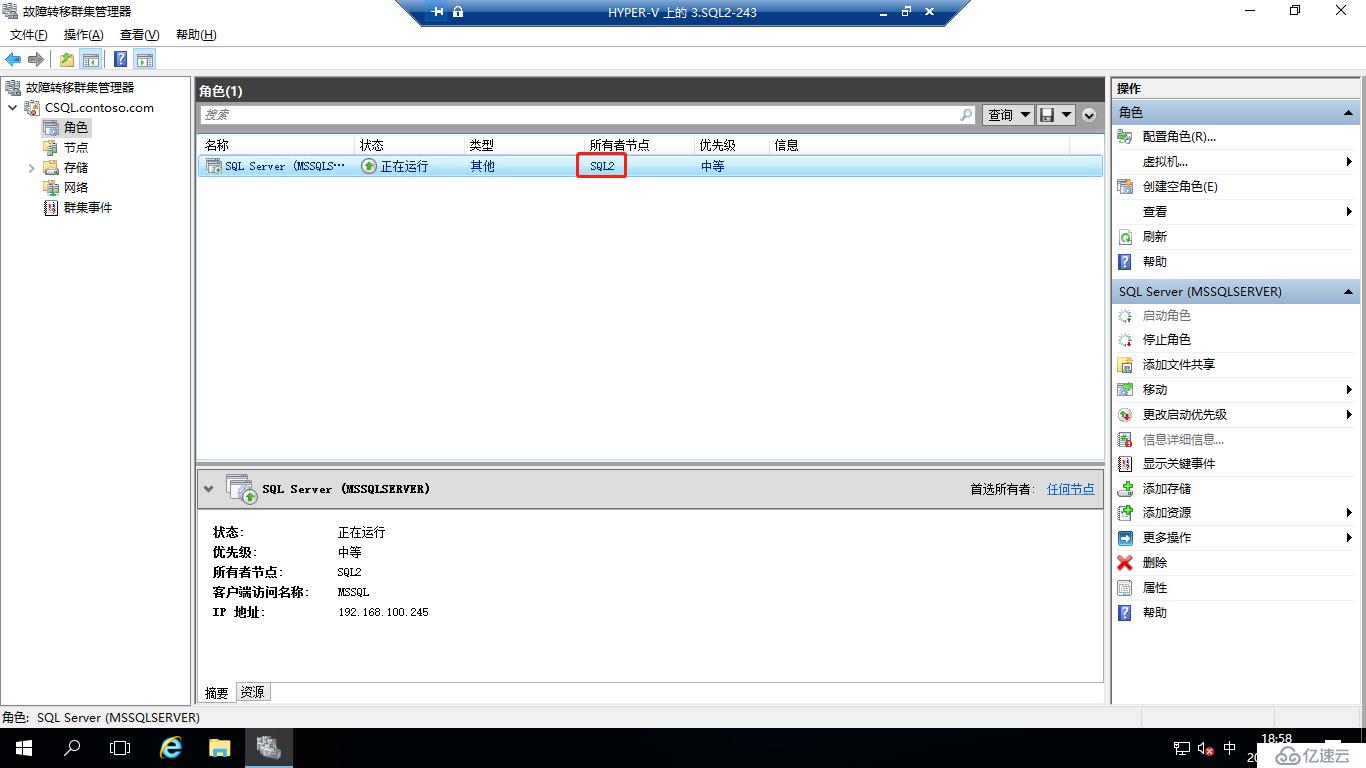Screen dimensions: 1366x768
Task: Click the IP address 192.168.100.245 value
Action: (383, 612)
